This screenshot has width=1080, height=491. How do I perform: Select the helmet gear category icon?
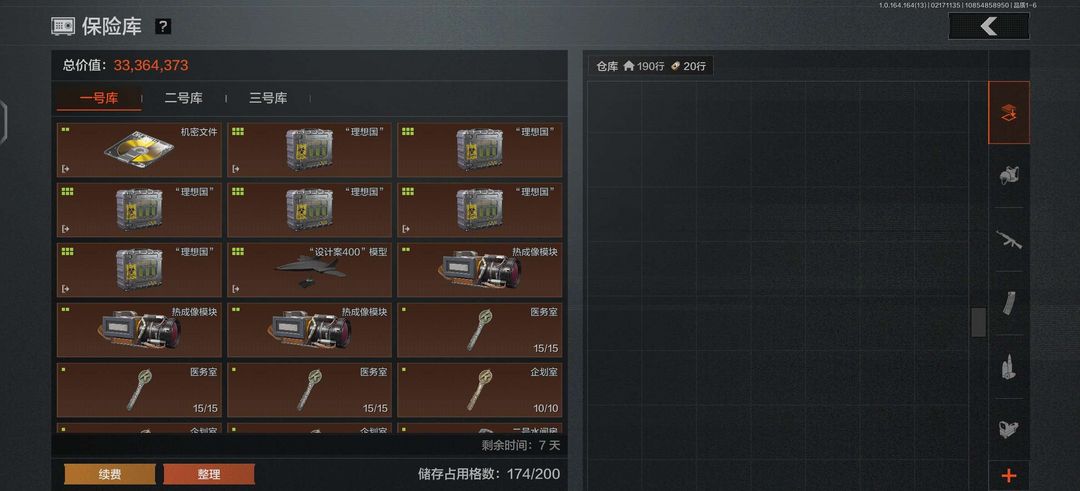click(x=1008, y=176)
